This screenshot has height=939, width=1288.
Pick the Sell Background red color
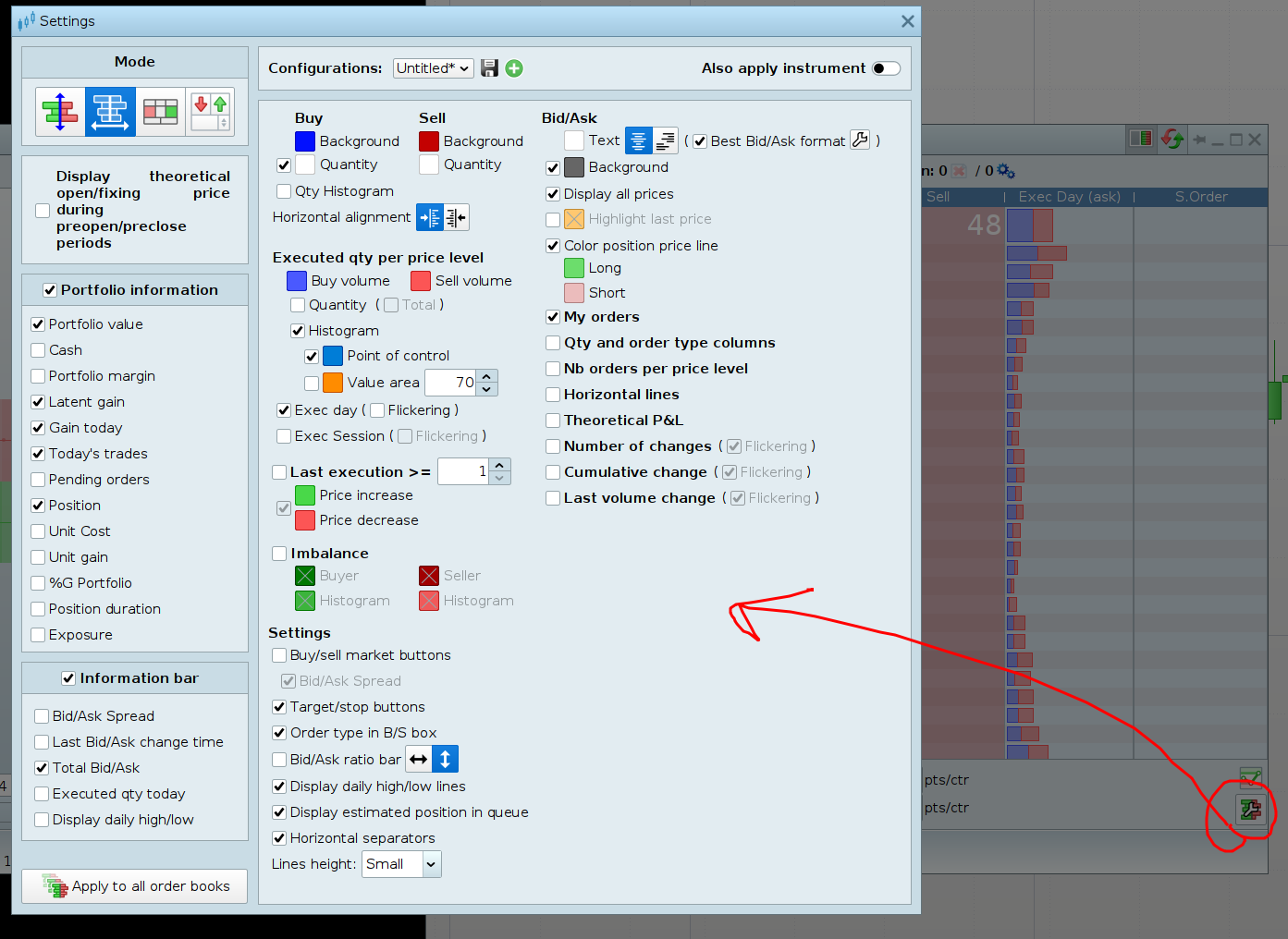click(429, 141)
